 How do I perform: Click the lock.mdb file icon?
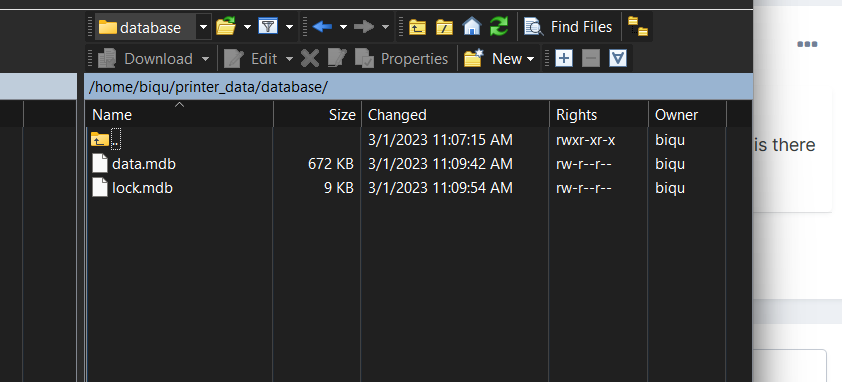[x=100, y=188]
